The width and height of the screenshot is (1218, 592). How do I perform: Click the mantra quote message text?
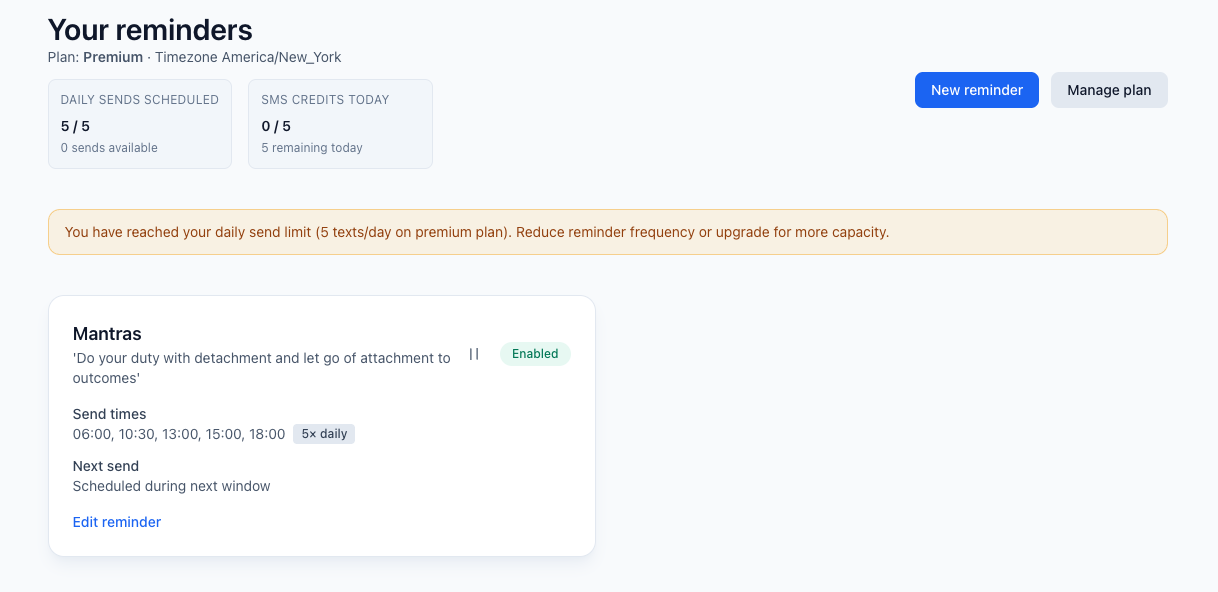coord(262,367)
